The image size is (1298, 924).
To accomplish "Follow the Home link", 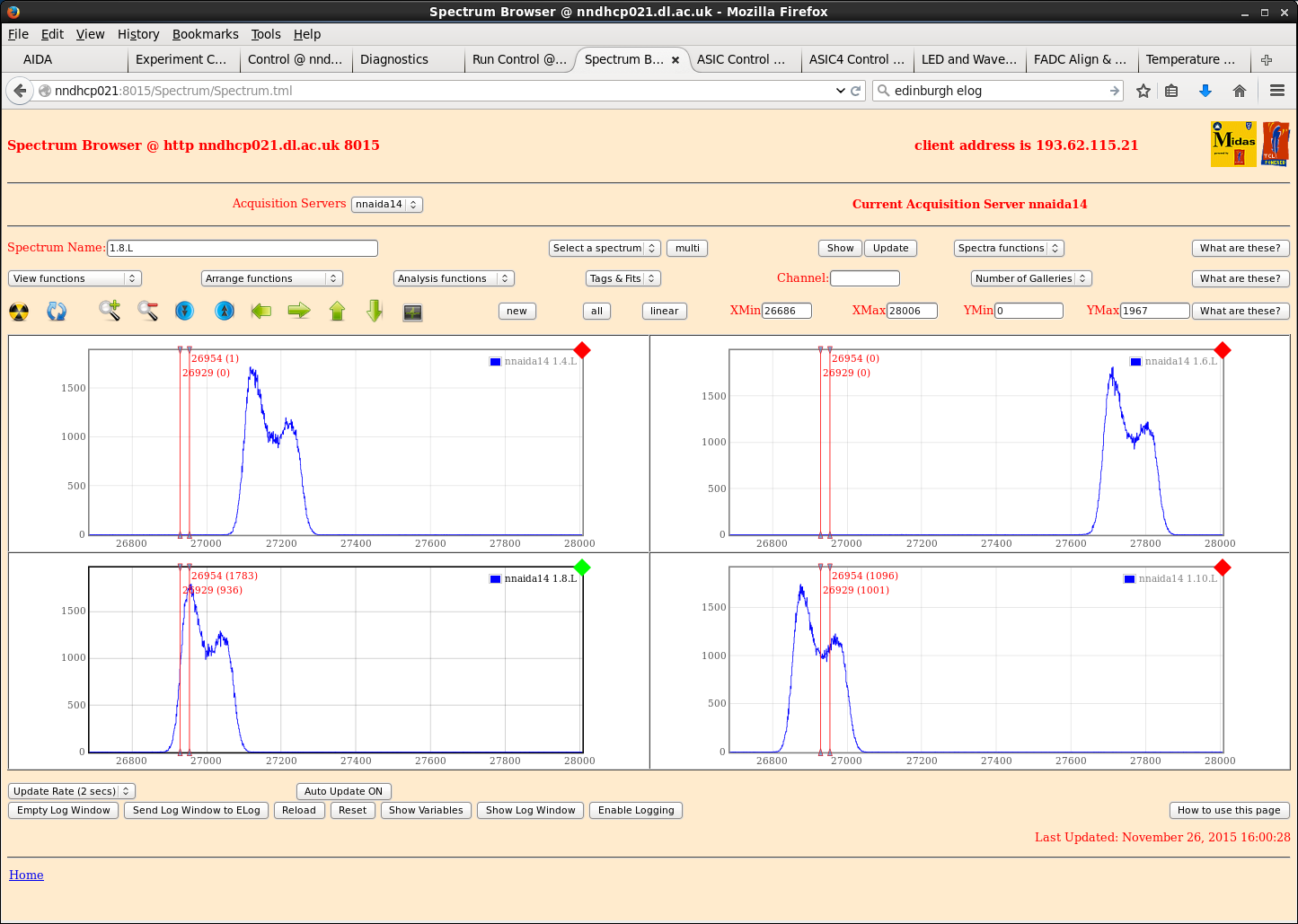I will [26, 875].
